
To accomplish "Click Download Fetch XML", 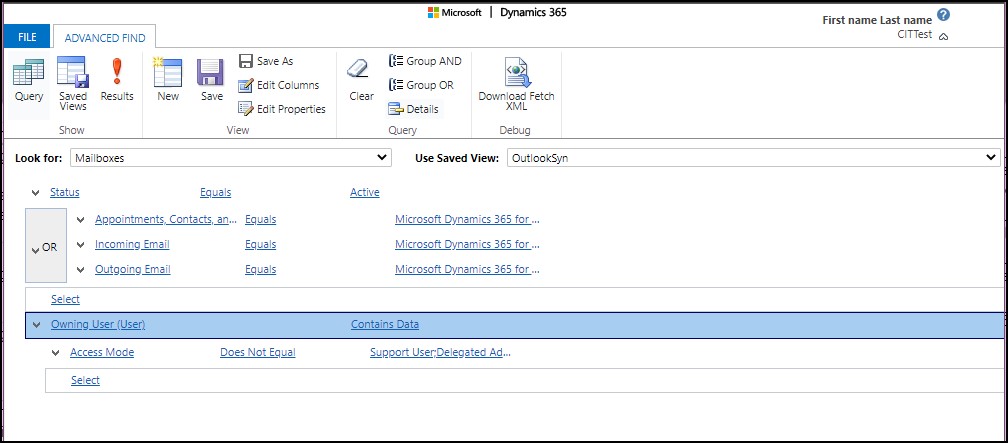I will tap(516, 84).
